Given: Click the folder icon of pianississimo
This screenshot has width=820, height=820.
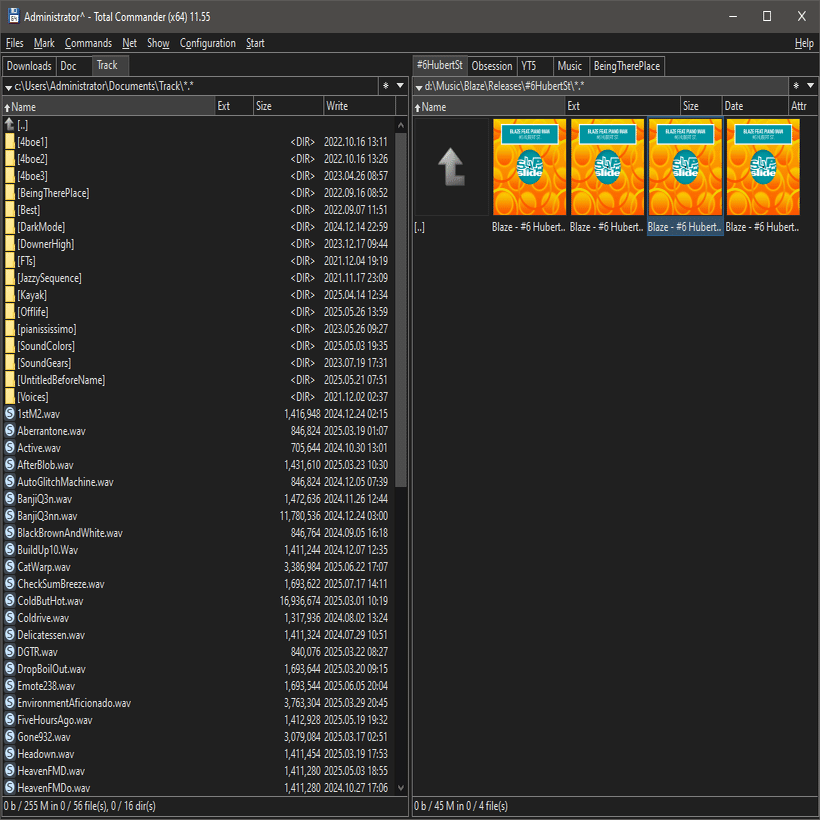Looking at the screenshot, I should [x=9, y=329].
